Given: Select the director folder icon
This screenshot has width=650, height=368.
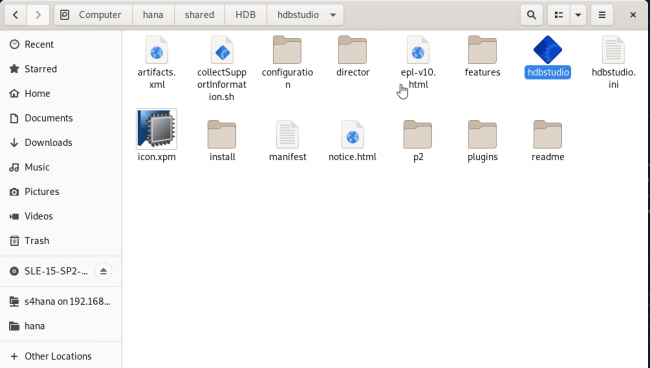Looking at the screenshot, I should [x=352, y=50].
